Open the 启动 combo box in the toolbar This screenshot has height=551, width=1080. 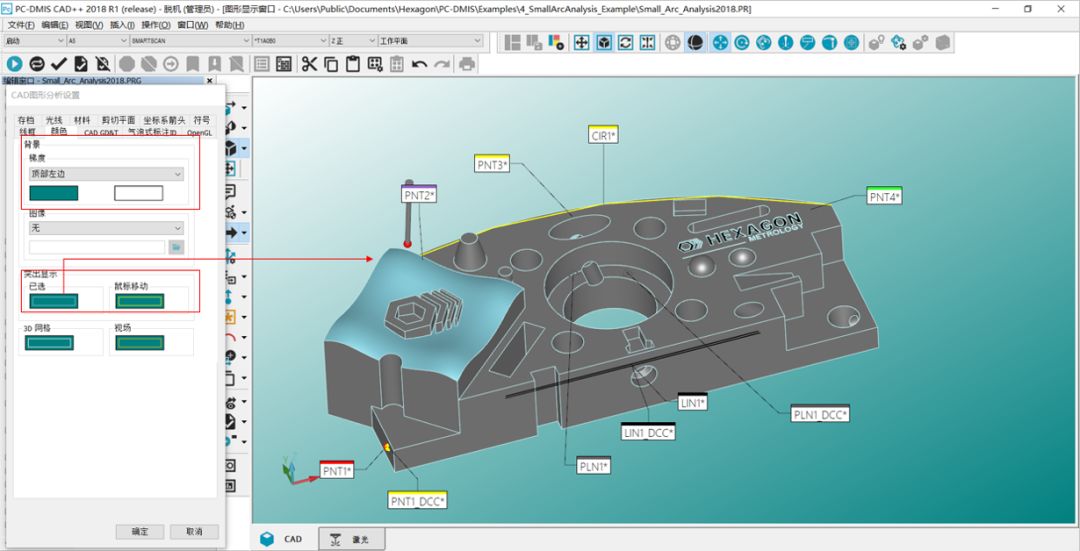pyautogui.click(x=34, y=41)
